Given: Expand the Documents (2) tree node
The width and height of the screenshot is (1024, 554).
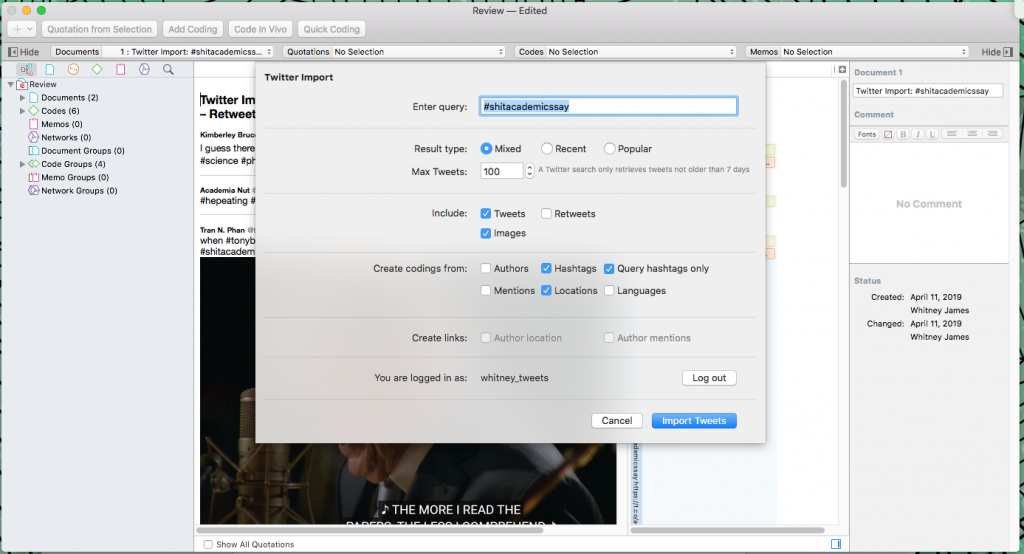Looking at the screenshot, I should (22, 97).
